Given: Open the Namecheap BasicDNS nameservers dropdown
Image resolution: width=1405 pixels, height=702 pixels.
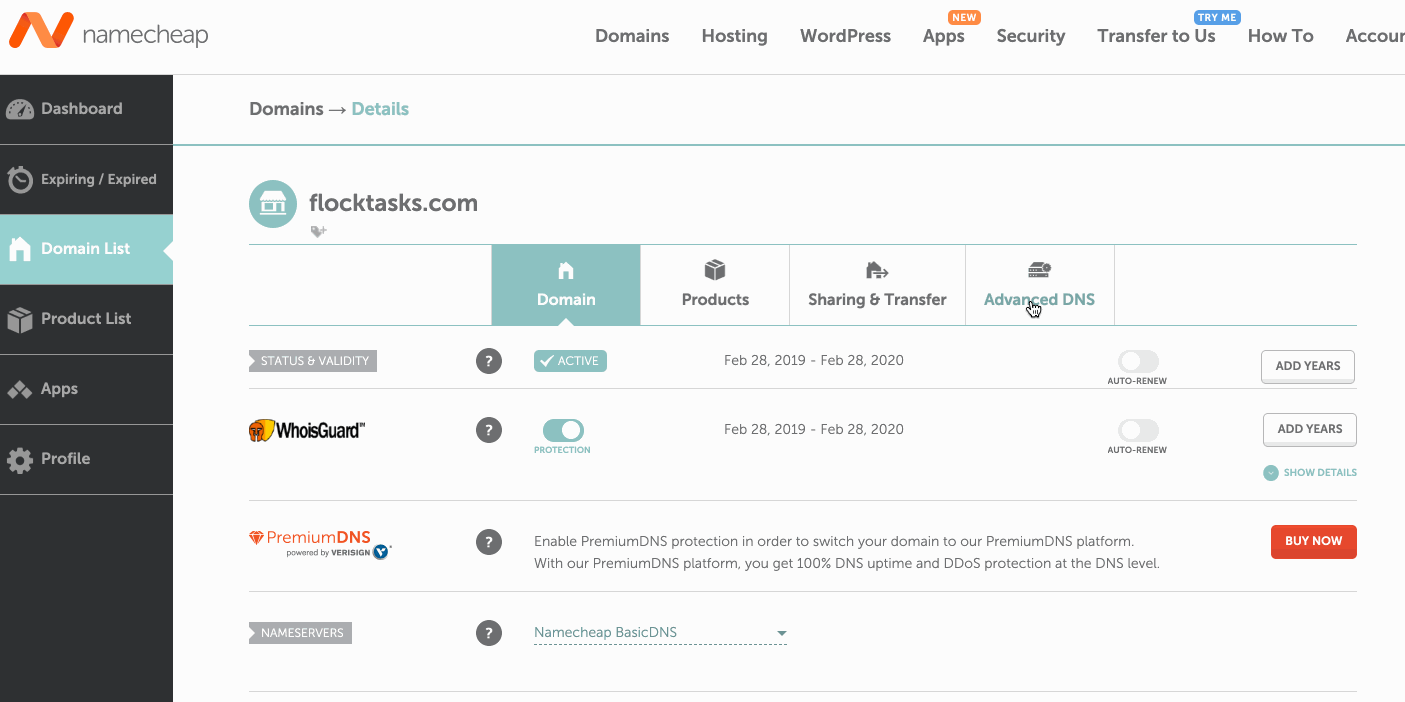Looking at the screenshot, I should pyautogui.click(x=660, y=633).
